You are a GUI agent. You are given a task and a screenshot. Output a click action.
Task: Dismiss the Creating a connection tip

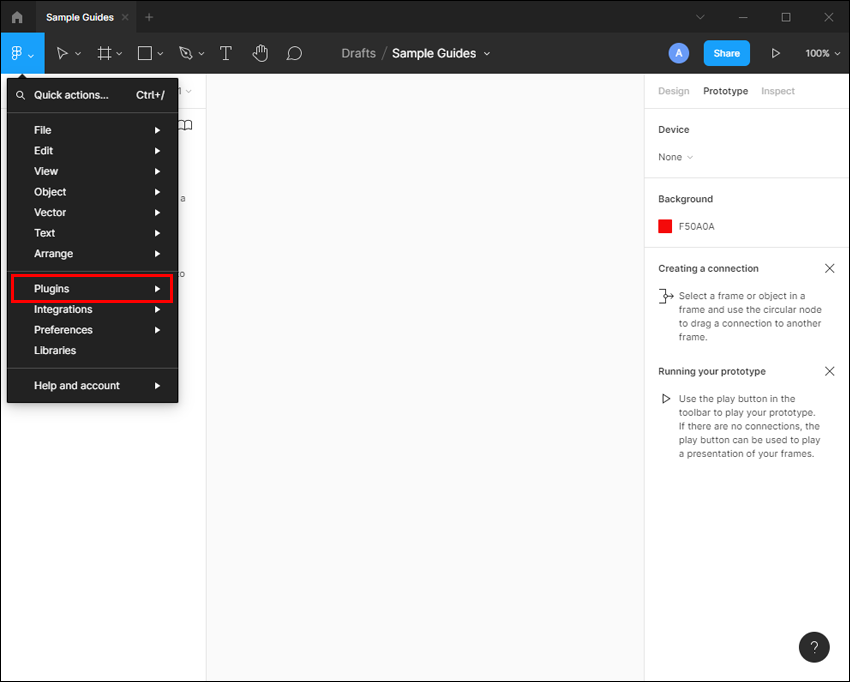829,269
